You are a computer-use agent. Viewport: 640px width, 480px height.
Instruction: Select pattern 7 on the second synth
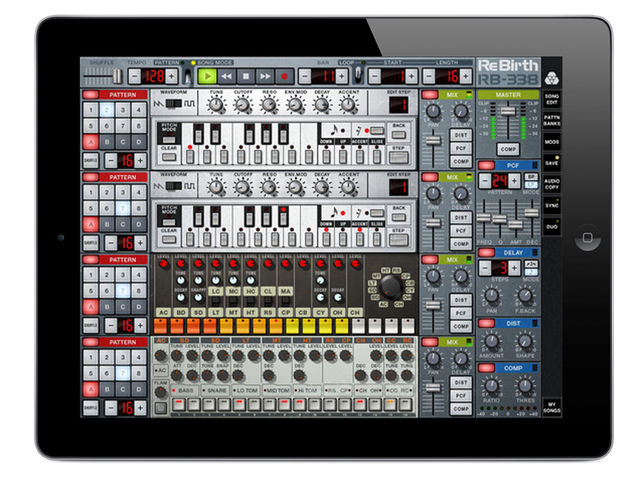122,209
